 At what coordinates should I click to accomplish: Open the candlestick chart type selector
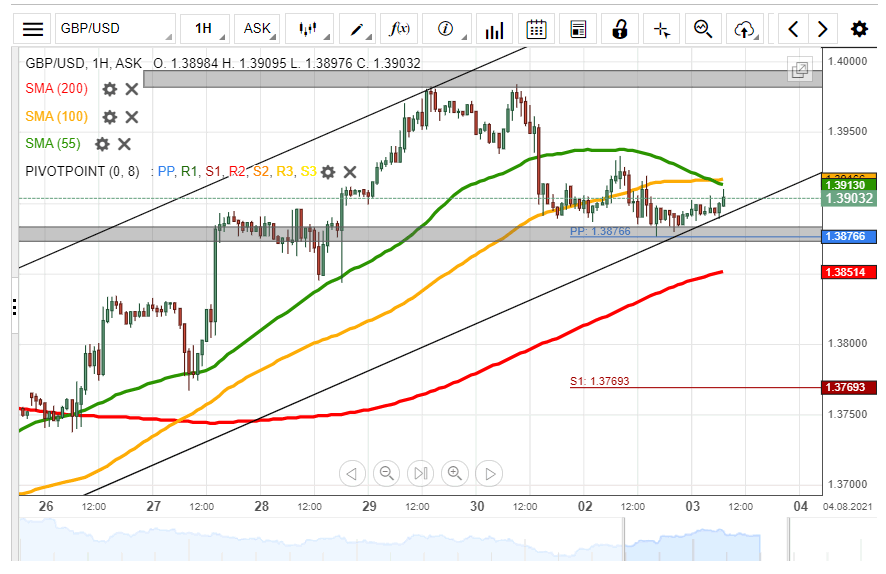tap(310, 29)
